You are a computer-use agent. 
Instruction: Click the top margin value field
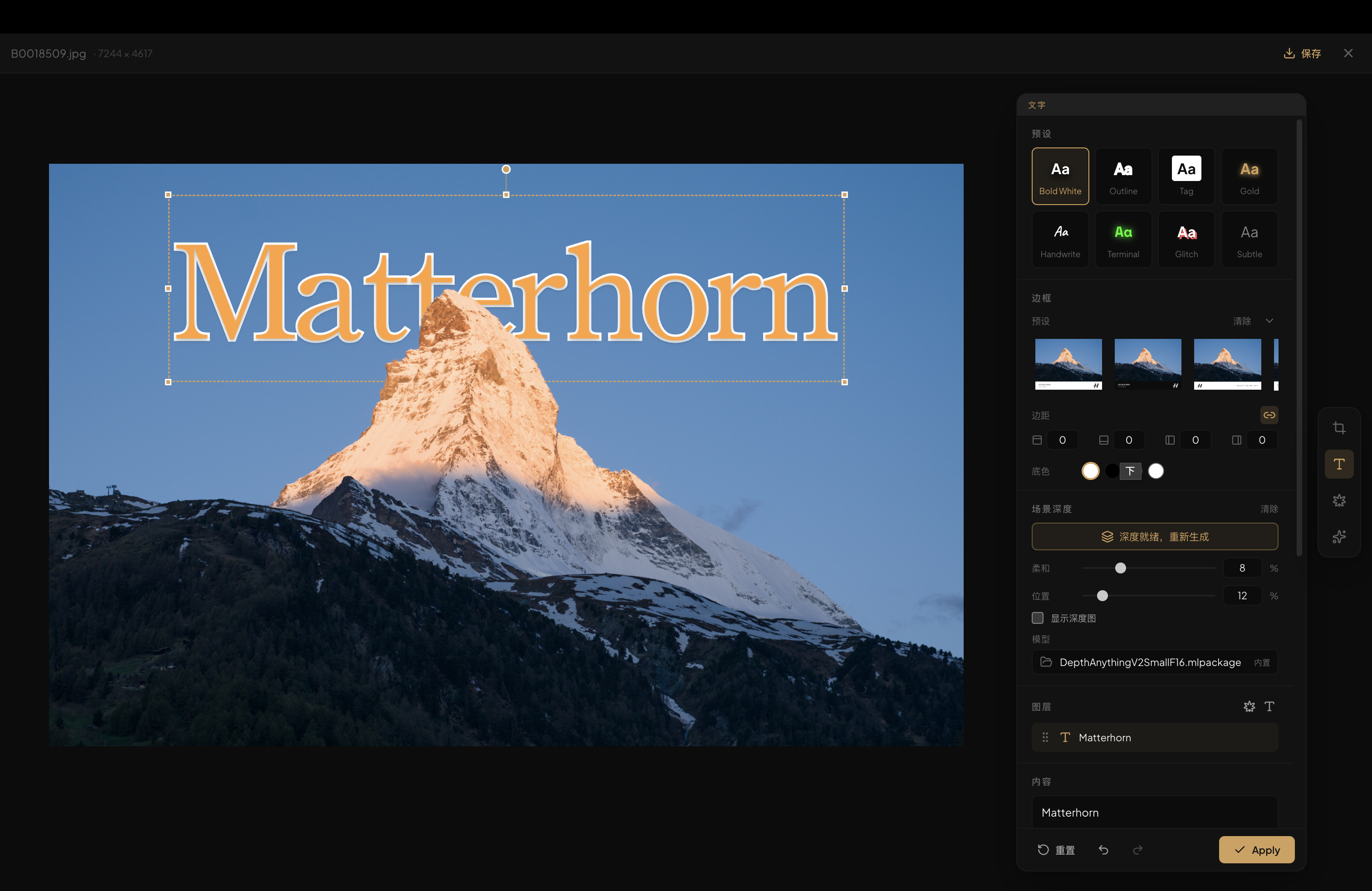(1062, 440)
